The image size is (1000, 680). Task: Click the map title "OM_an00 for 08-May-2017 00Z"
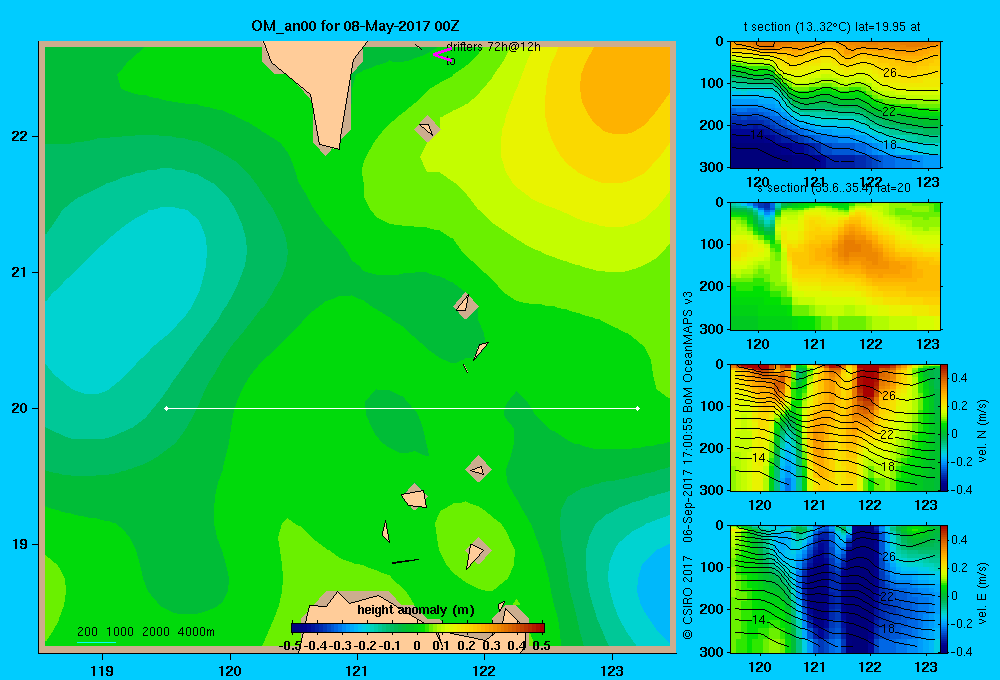355,26
